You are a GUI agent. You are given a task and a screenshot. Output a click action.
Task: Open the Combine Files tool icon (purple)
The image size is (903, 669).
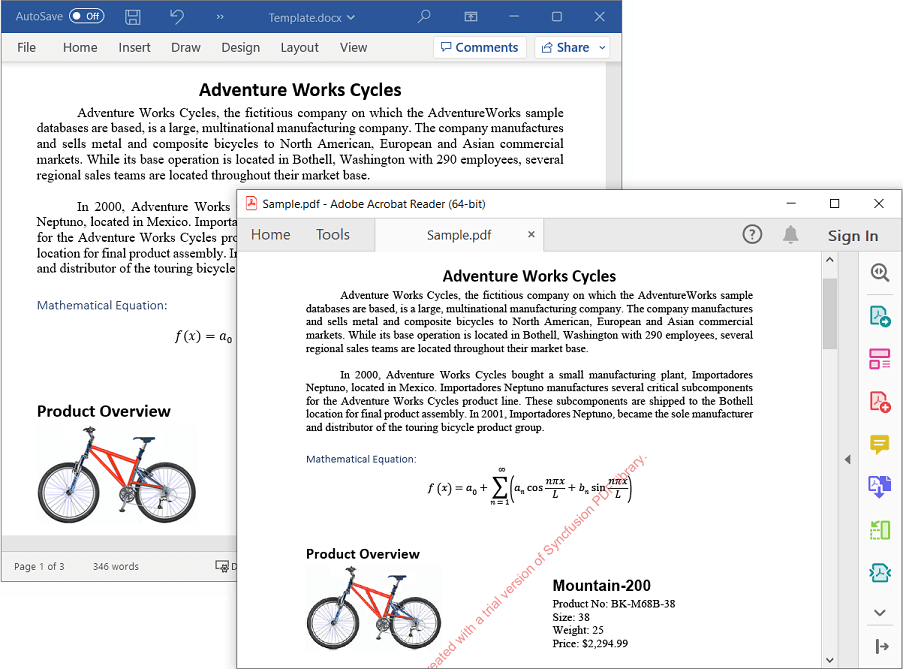879,486
